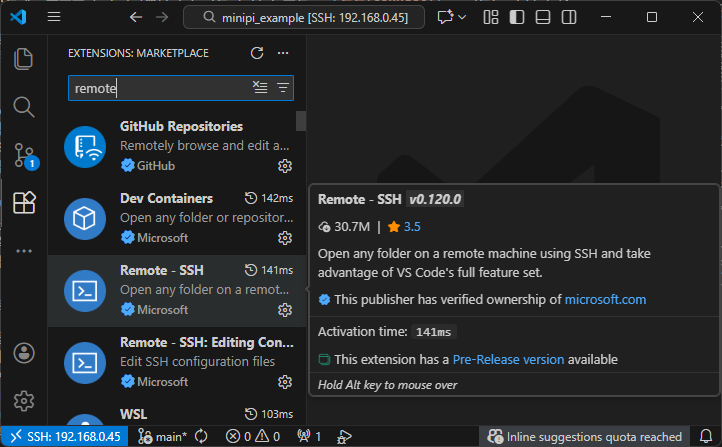Screen dimensions: 722x447
Task: Open the Explorer view
Action: pos(23,59)
